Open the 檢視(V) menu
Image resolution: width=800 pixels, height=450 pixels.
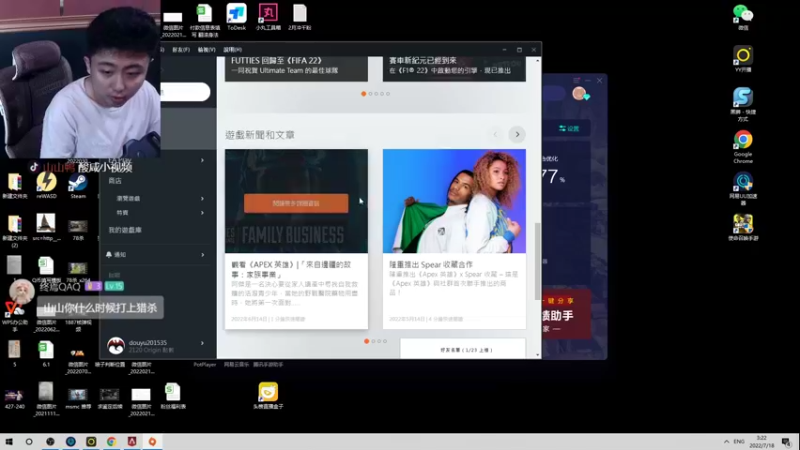pos(206,49)
